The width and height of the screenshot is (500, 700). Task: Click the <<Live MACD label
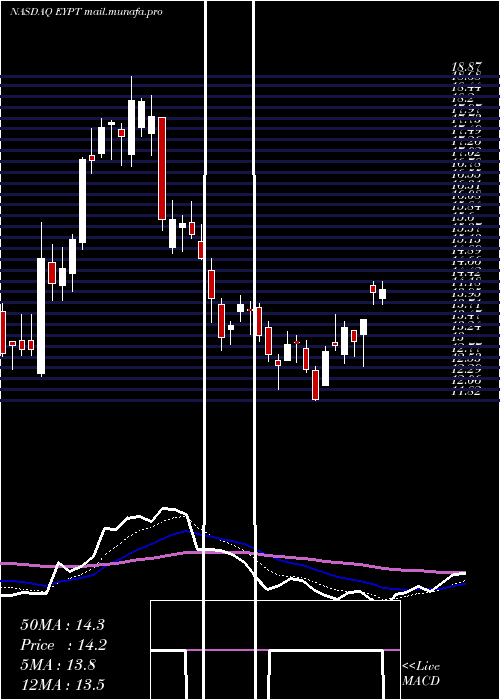421,673
